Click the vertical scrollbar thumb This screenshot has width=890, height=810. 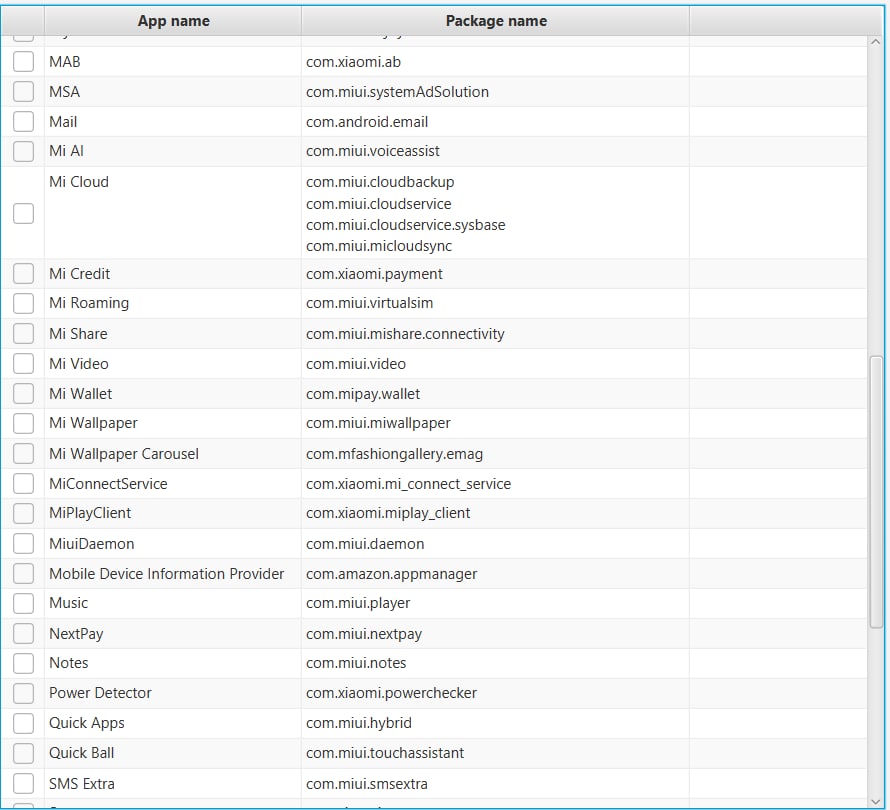(x=876, y=492)
